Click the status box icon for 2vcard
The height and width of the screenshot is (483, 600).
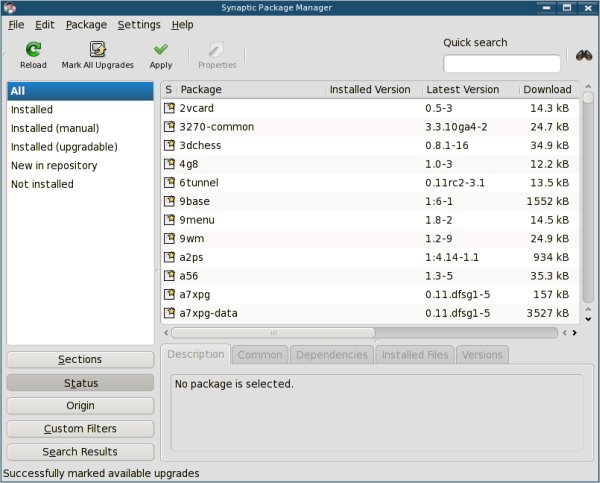pos(169,109)
